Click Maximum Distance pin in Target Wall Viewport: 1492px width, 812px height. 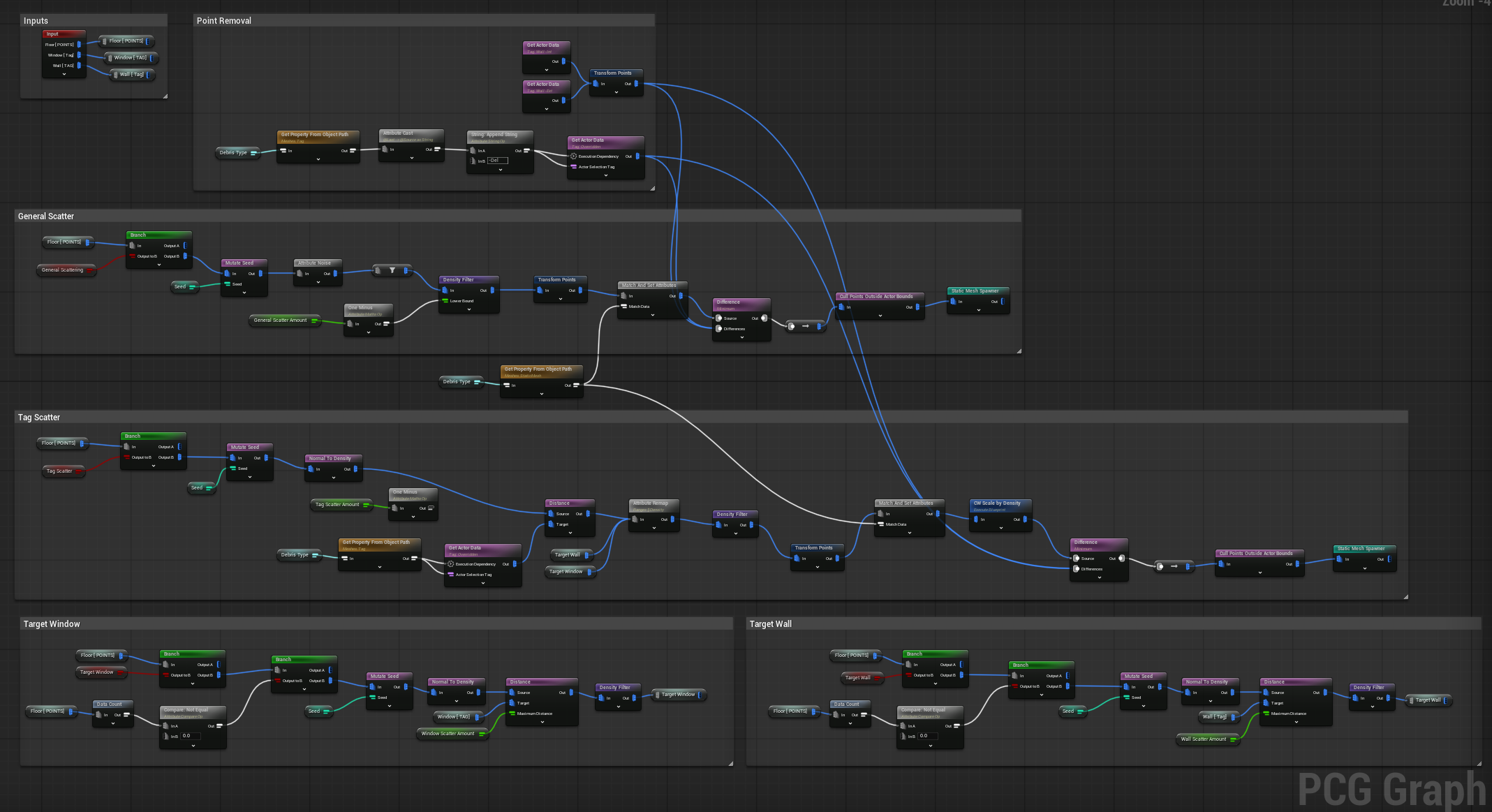coord(1266,714)
